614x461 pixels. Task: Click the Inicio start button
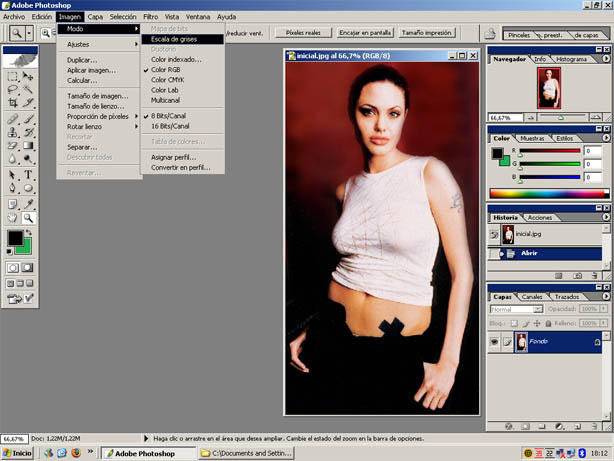[x=17, y=453]
